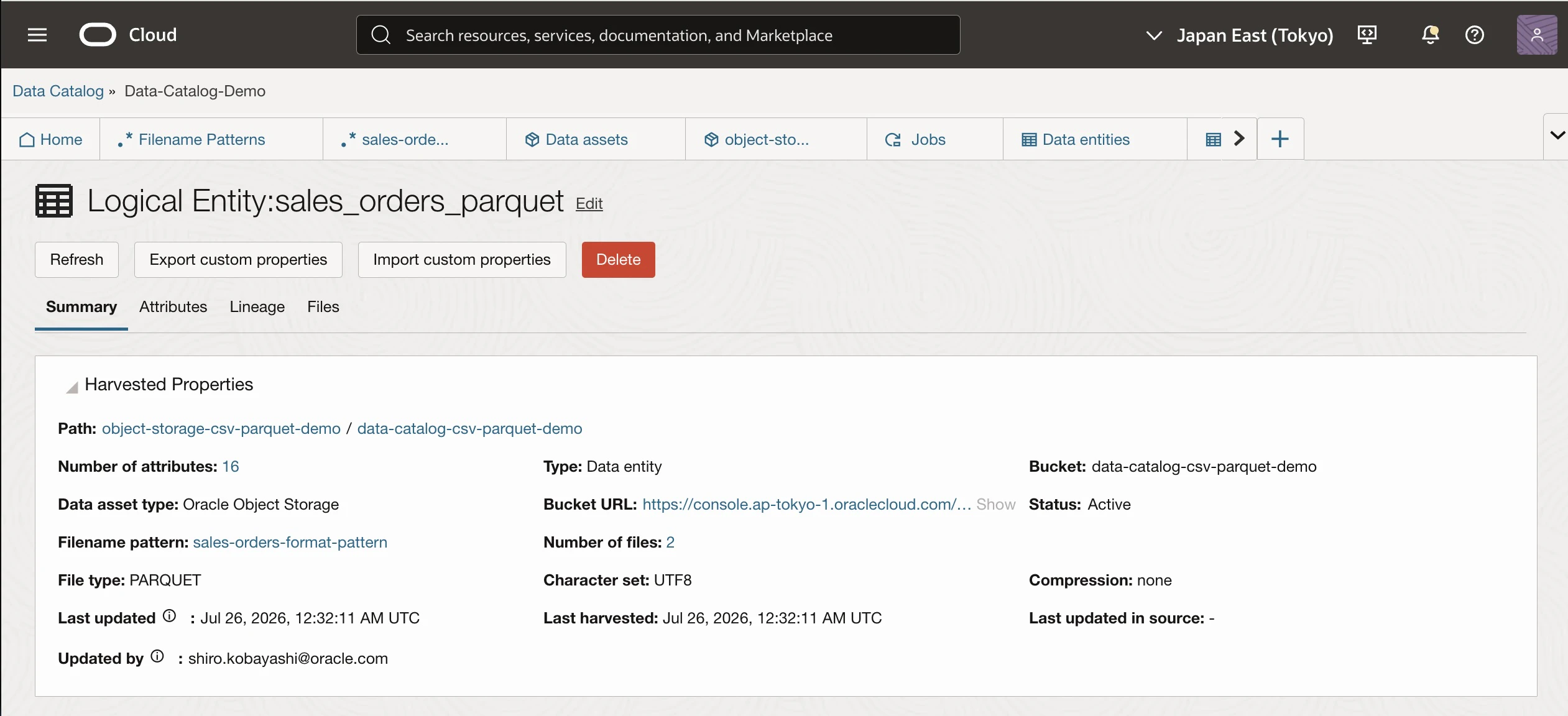The height and width of the screenshot is (716, 1568).
Task: Open the notifications bell
Action: tap(1430, 35)
